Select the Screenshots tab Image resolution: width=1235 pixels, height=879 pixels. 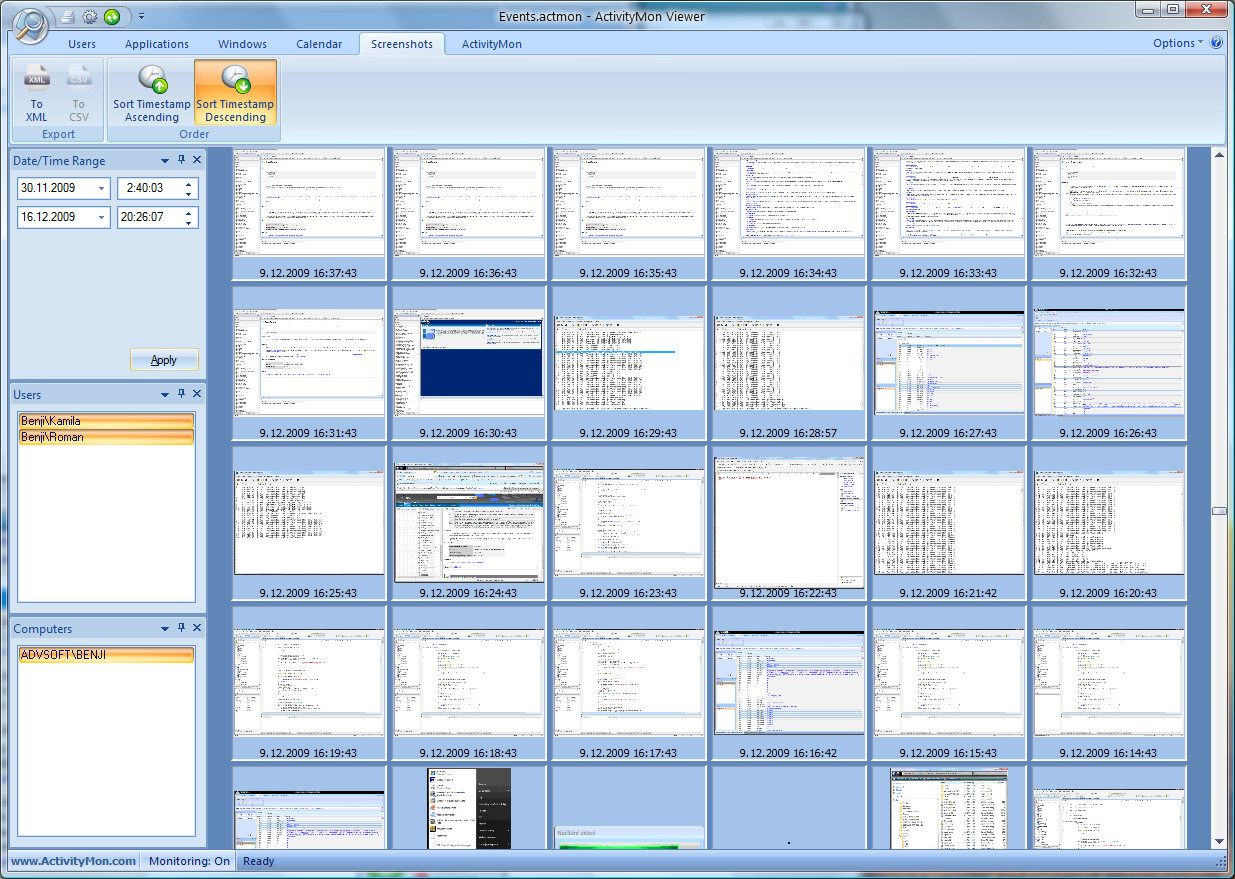coord(402,44)
